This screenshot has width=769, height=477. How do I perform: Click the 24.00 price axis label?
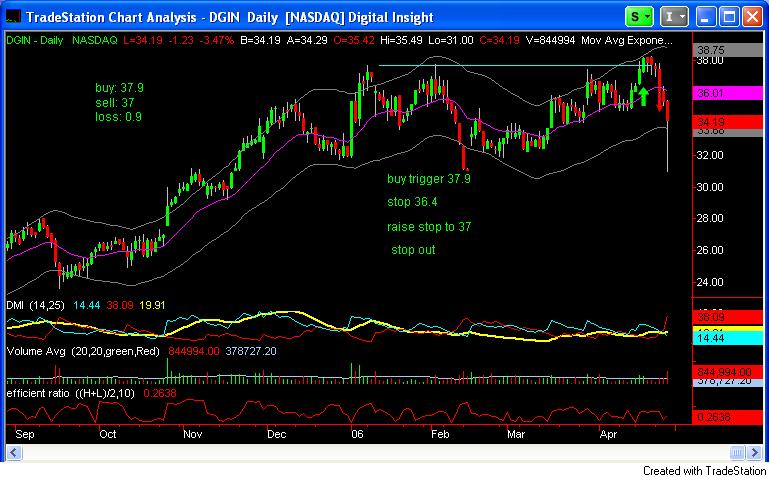point(711,282)
